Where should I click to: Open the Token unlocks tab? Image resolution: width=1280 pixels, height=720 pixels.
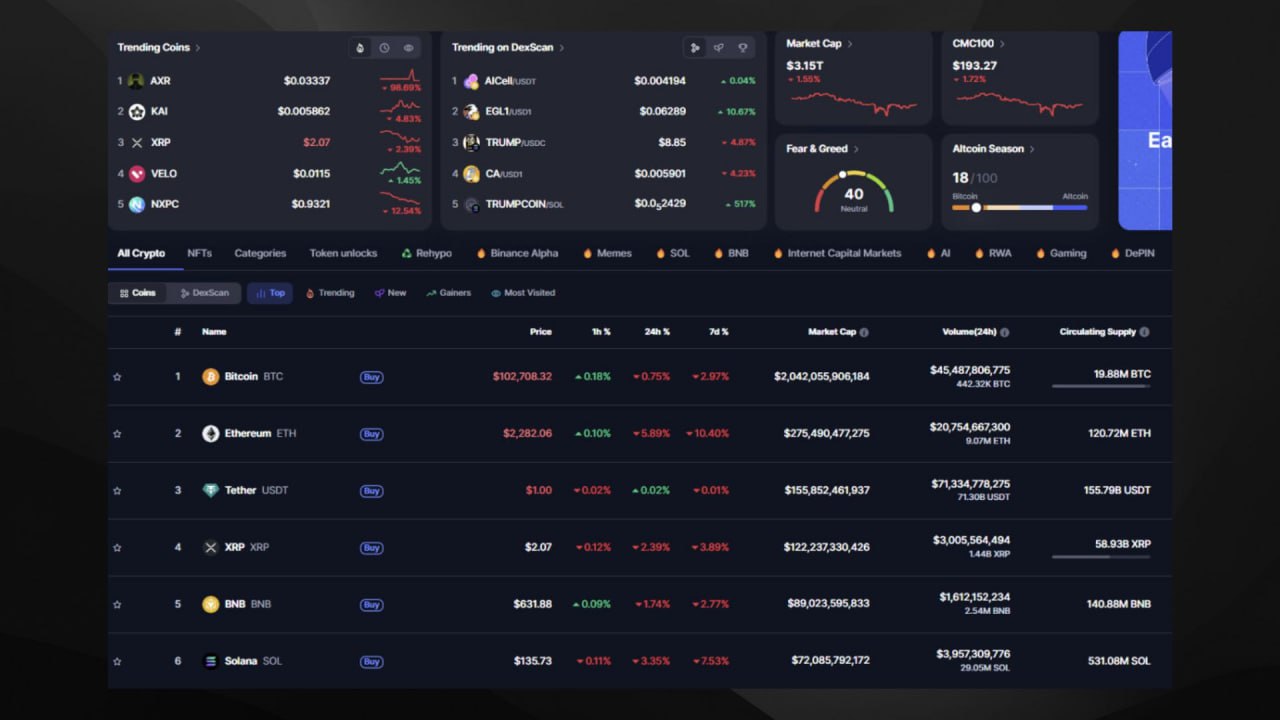click(x=343, y=254)
